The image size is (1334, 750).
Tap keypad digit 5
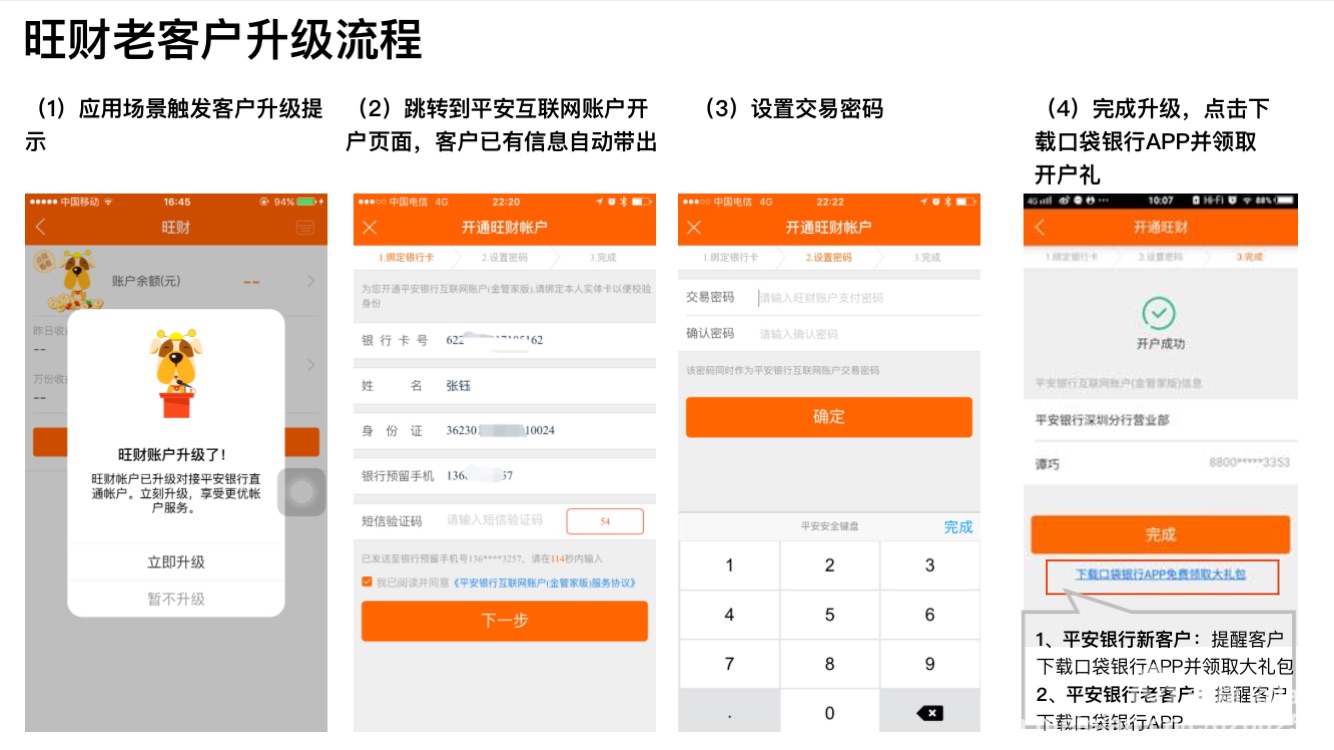click(x=829, y=615)
